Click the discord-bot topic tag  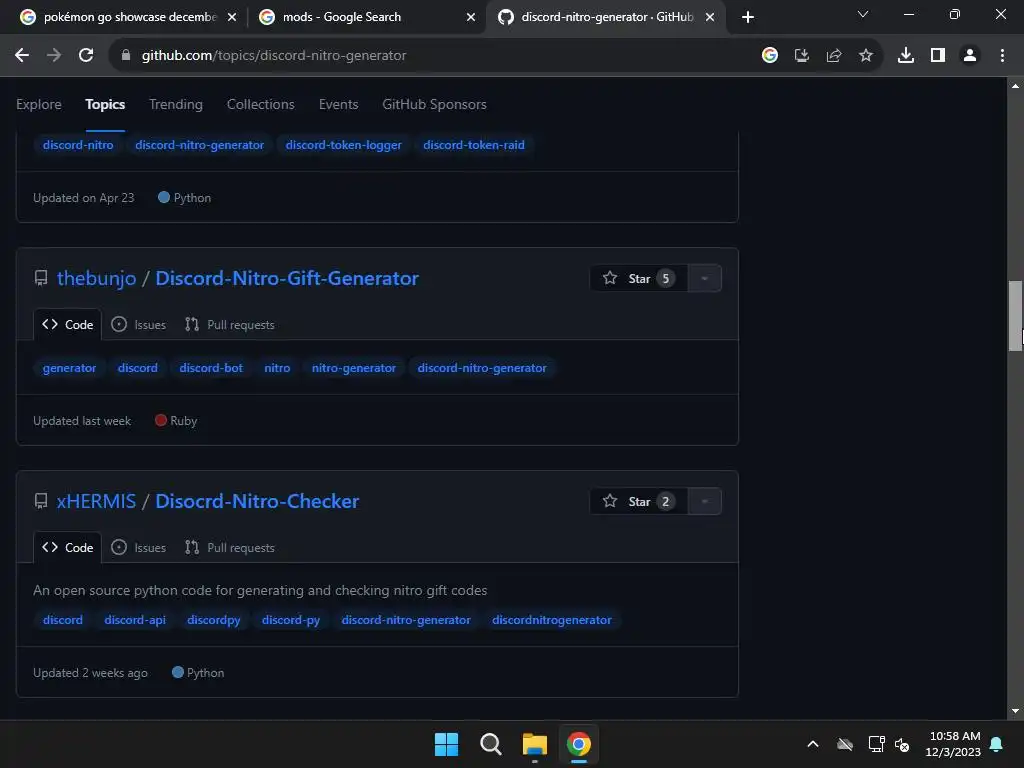pyautogui.click(x=211, y=368)
